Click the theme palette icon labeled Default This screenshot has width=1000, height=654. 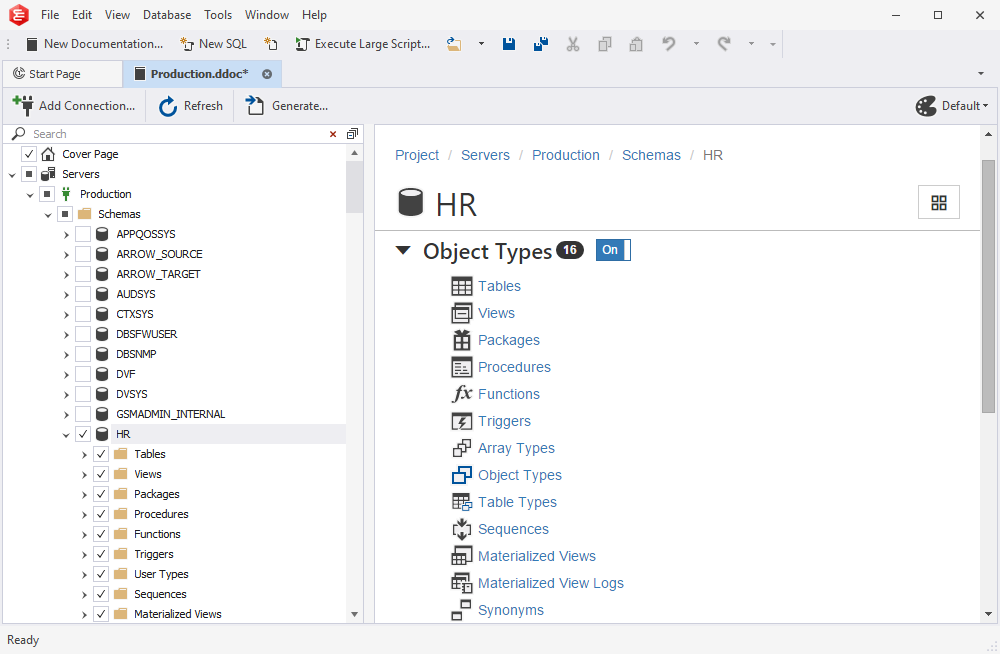pyautogui.click(x=924, y=105)
